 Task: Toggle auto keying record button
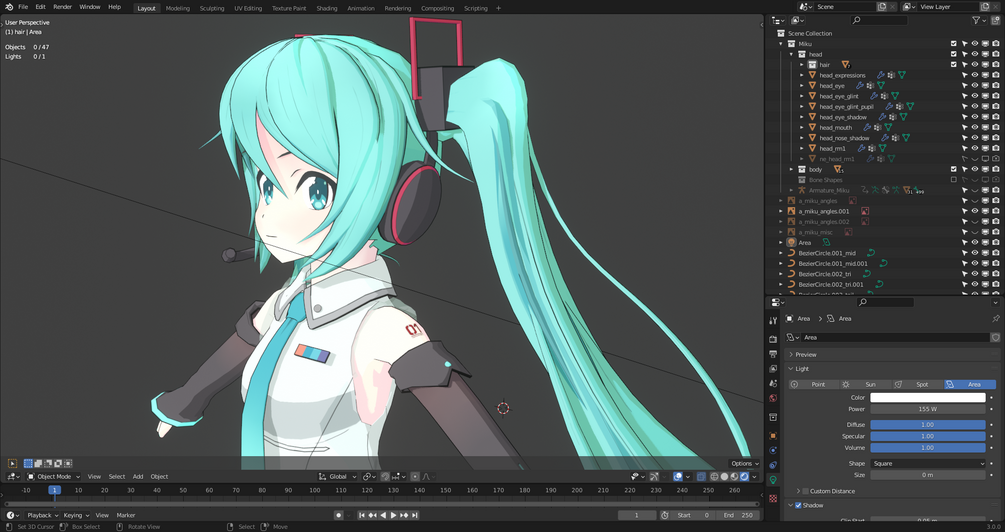point(338,515)
